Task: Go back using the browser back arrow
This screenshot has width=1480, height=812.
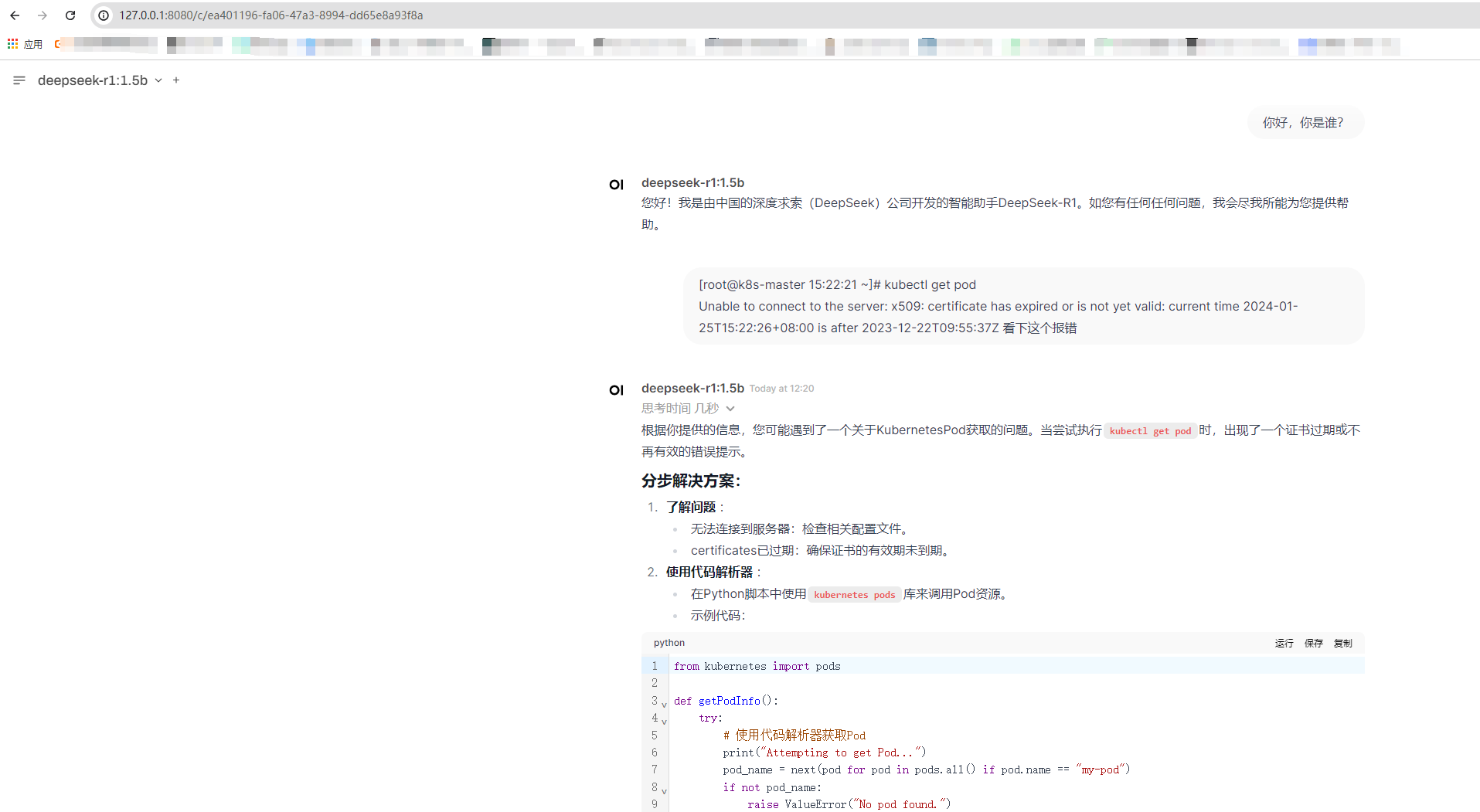Action: 15,15
